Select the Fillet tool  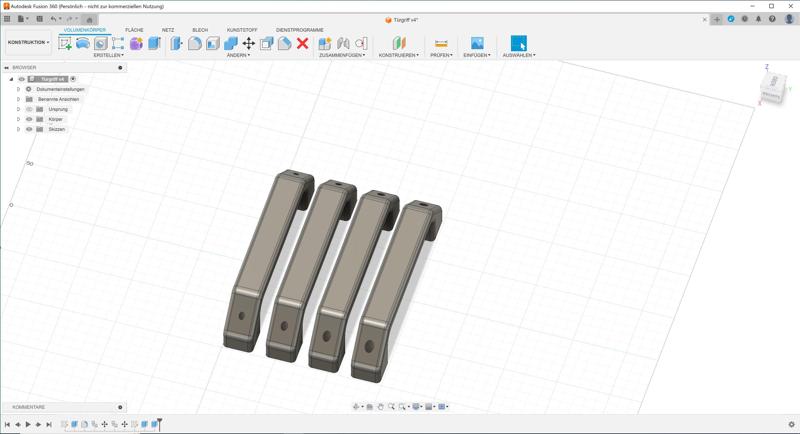[194, 43]
